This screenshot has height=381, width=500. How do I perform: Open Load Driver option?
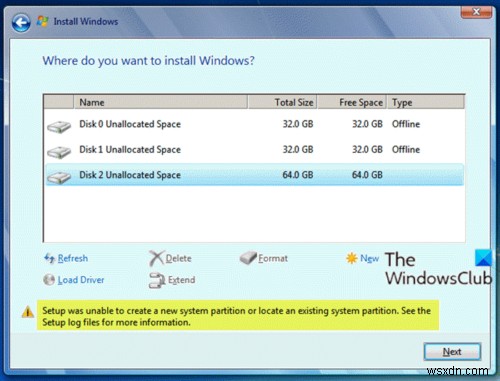tap(81, 280)
